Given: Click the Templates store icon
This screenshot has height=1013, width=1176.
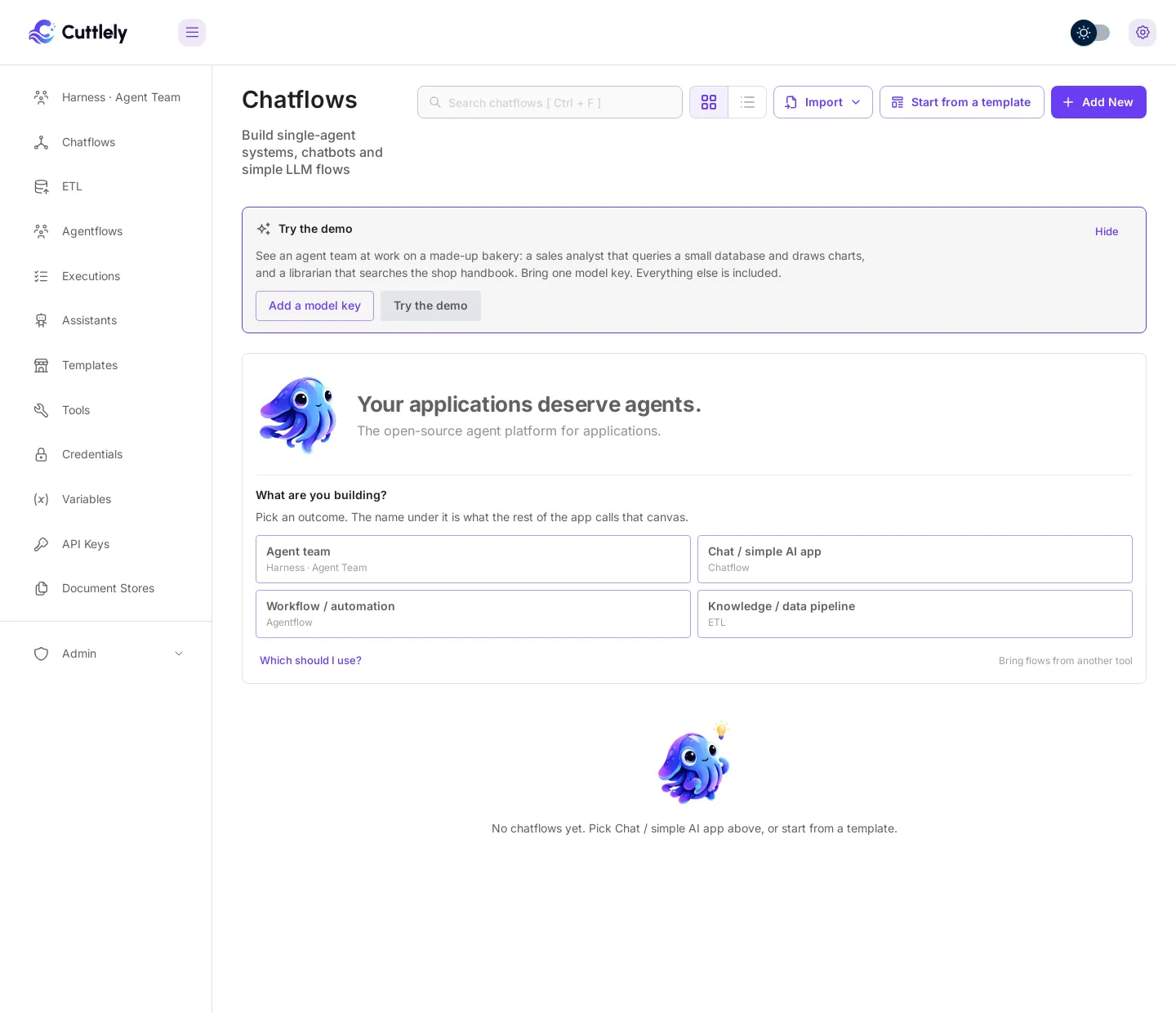Looking at the screenshot, I should (x=41, y=365).
